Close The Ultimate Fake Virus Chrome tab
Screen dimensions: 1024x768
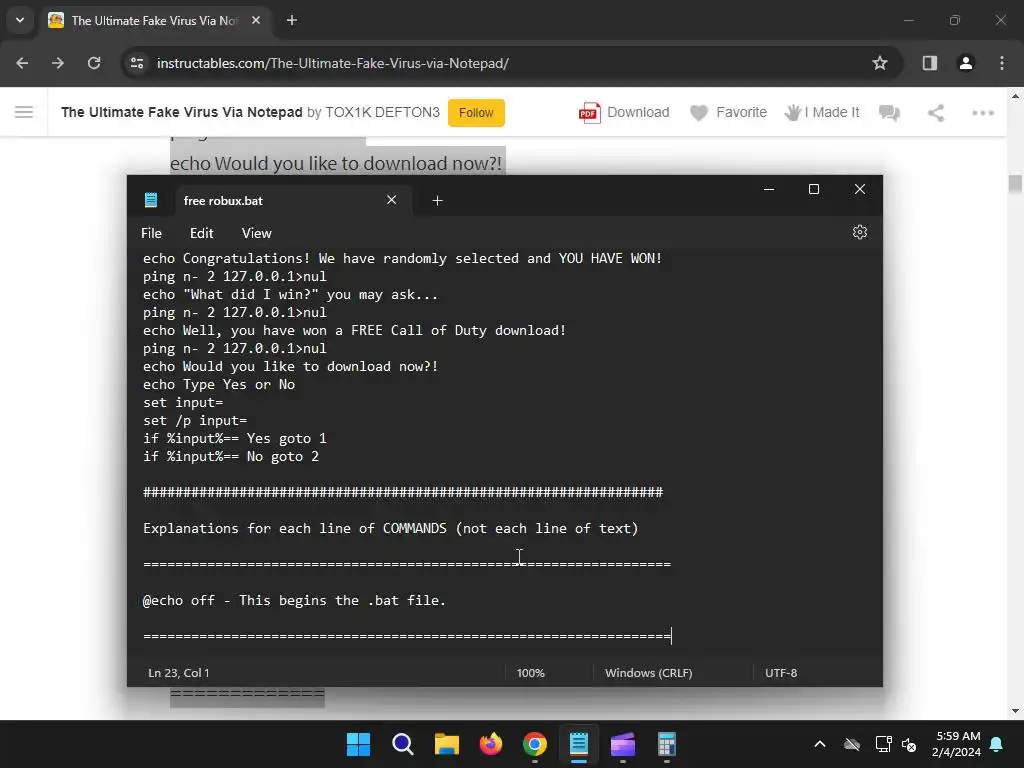point(256,20)
